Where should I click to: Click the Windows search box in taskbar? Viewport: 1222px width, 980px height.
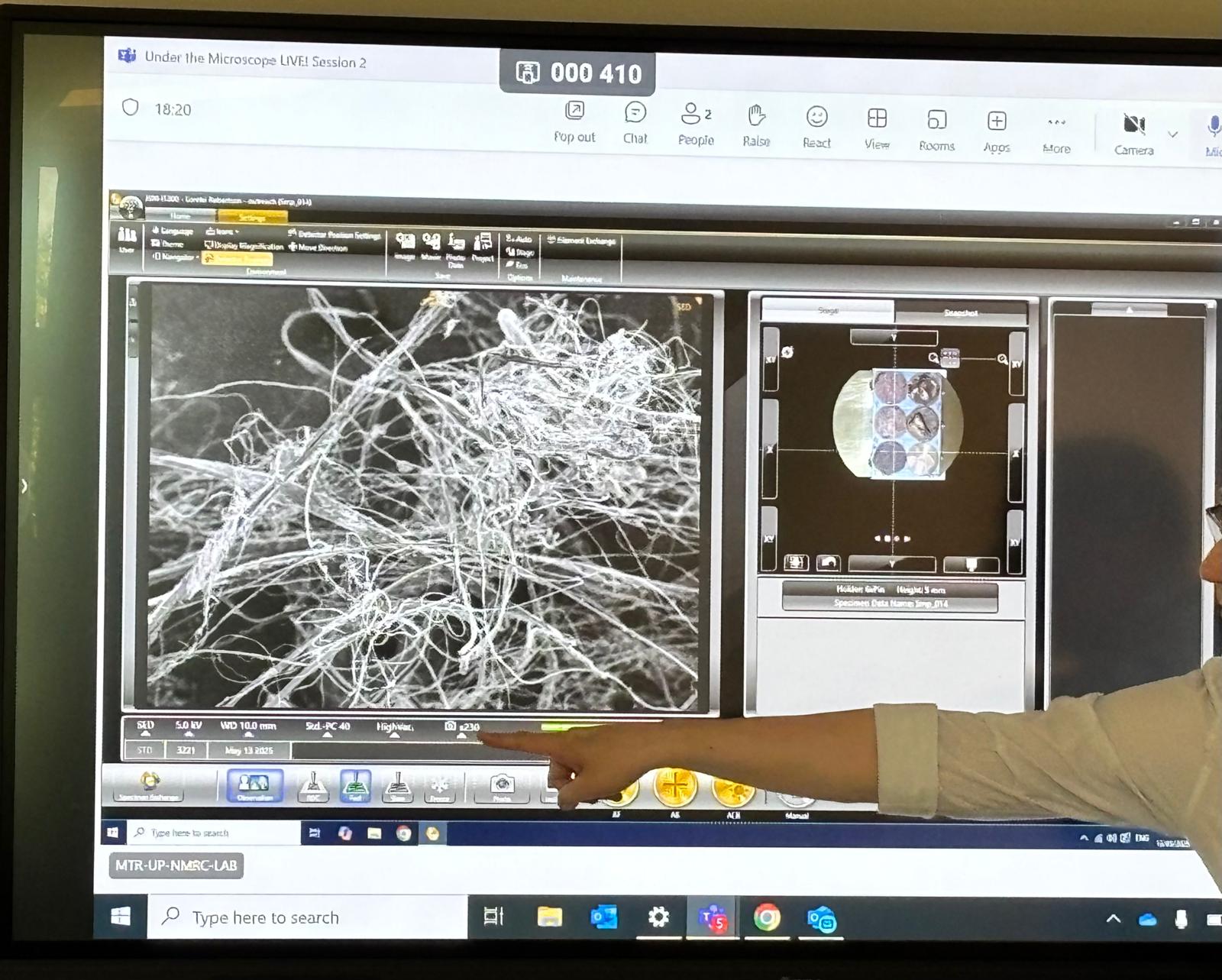307,917
